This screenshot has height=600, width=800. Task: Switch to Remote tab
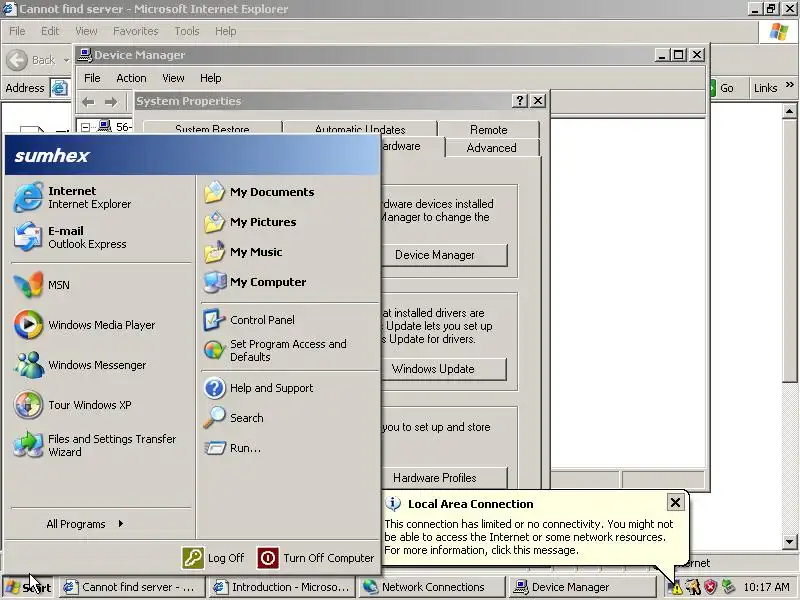(488, 130)
